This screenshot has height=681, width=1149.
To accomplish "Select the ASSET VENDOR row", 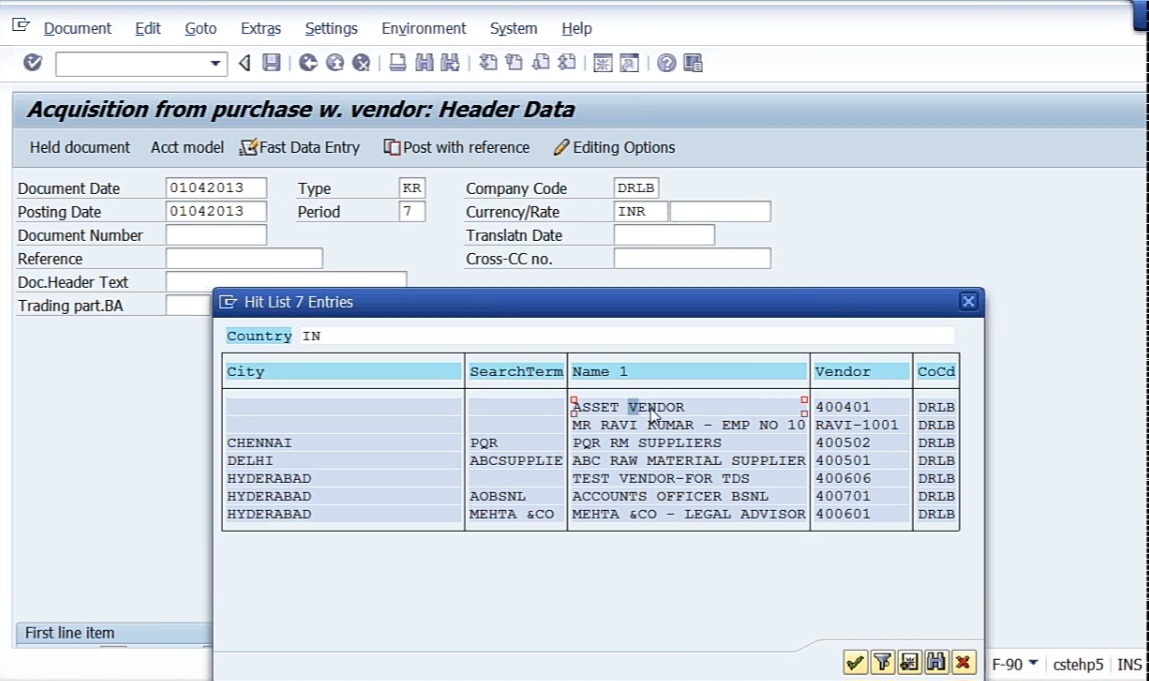I will 591,407.
